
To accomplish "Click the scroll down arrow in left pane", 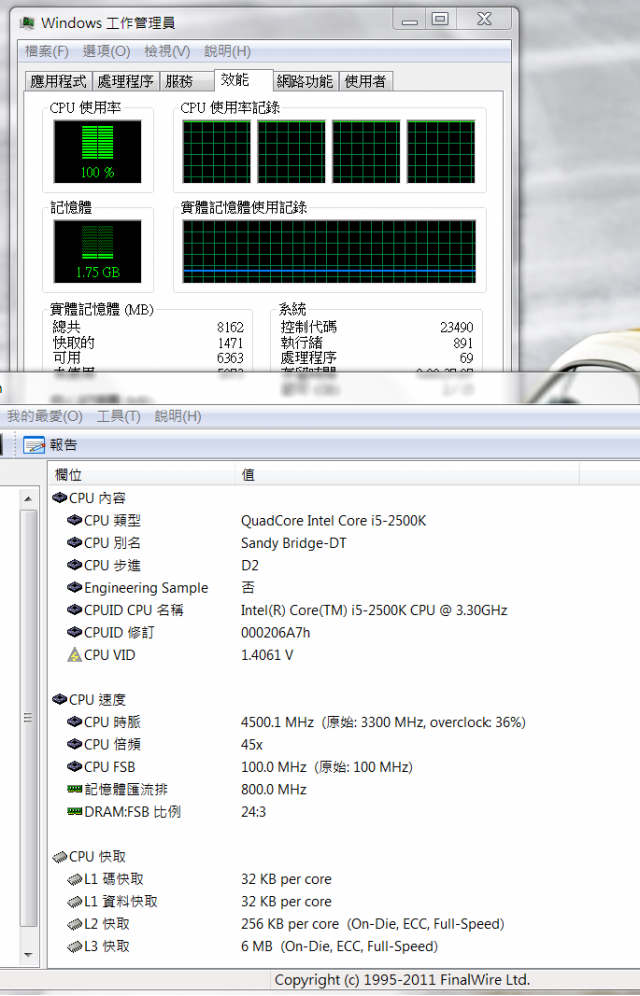I will 28,955.
